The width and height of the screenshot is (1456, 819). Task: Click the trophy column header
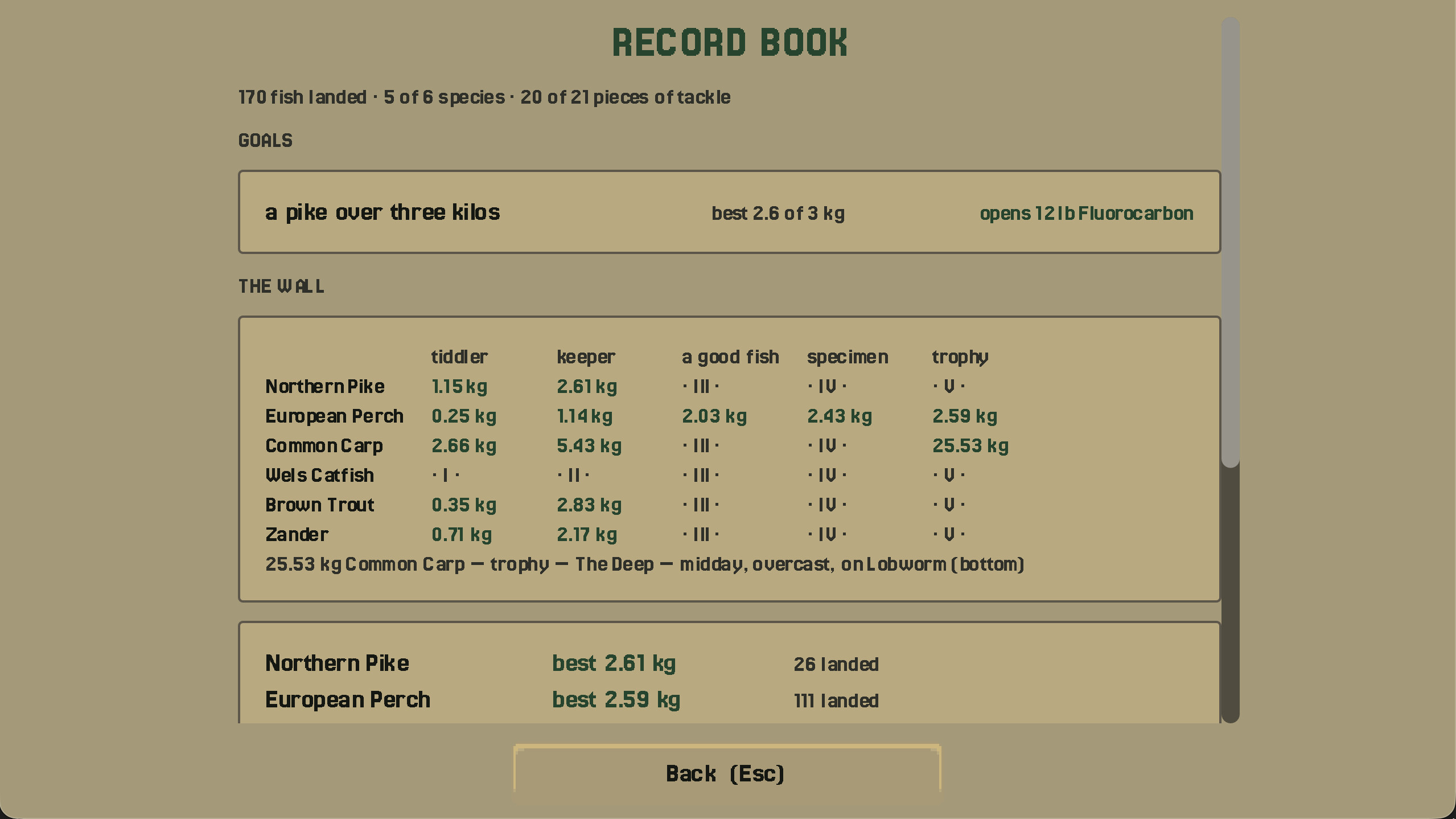[960, 357]
